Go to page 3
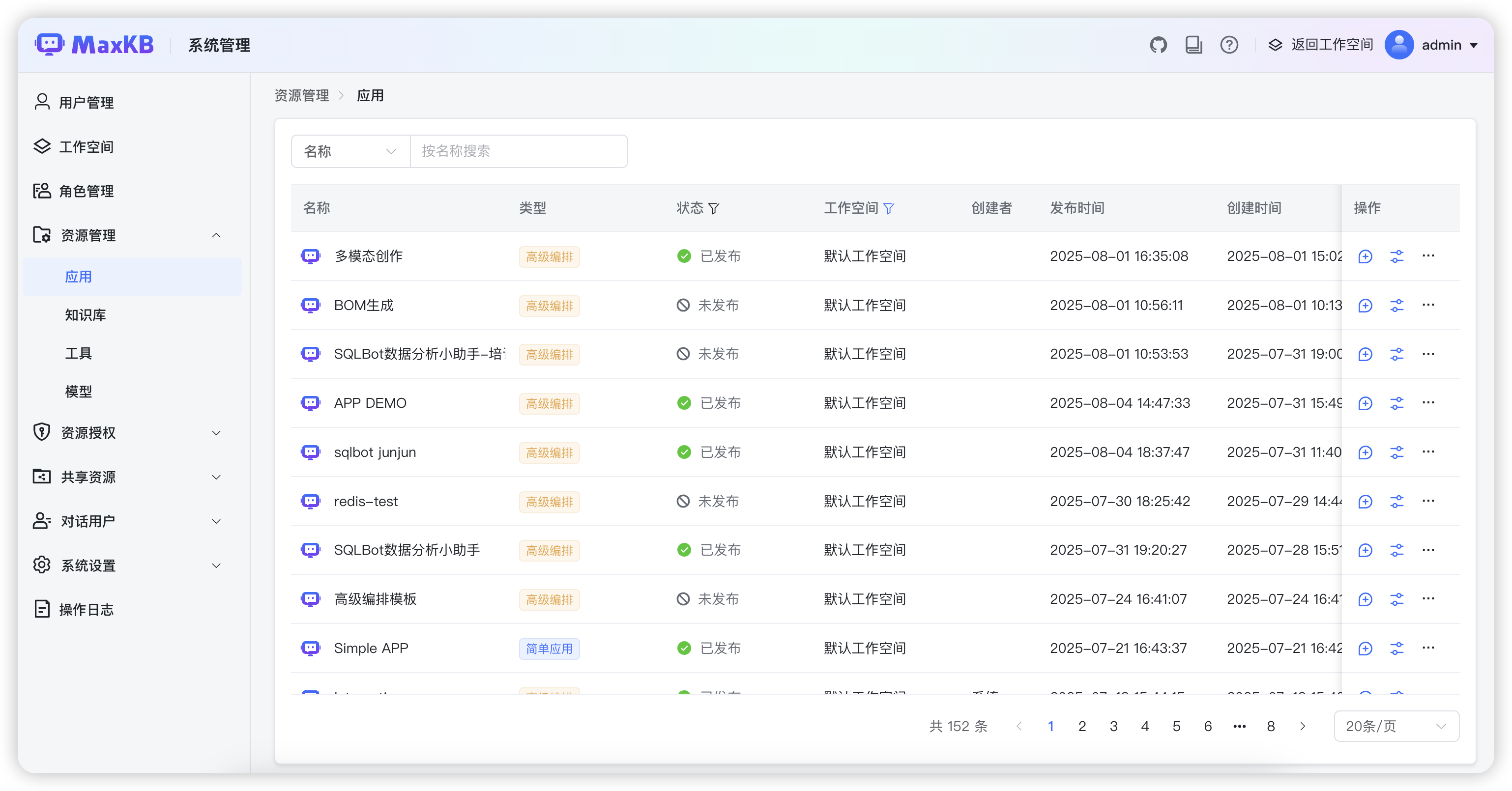This screenshot has height=791, width=1512. coord(1113,727)
